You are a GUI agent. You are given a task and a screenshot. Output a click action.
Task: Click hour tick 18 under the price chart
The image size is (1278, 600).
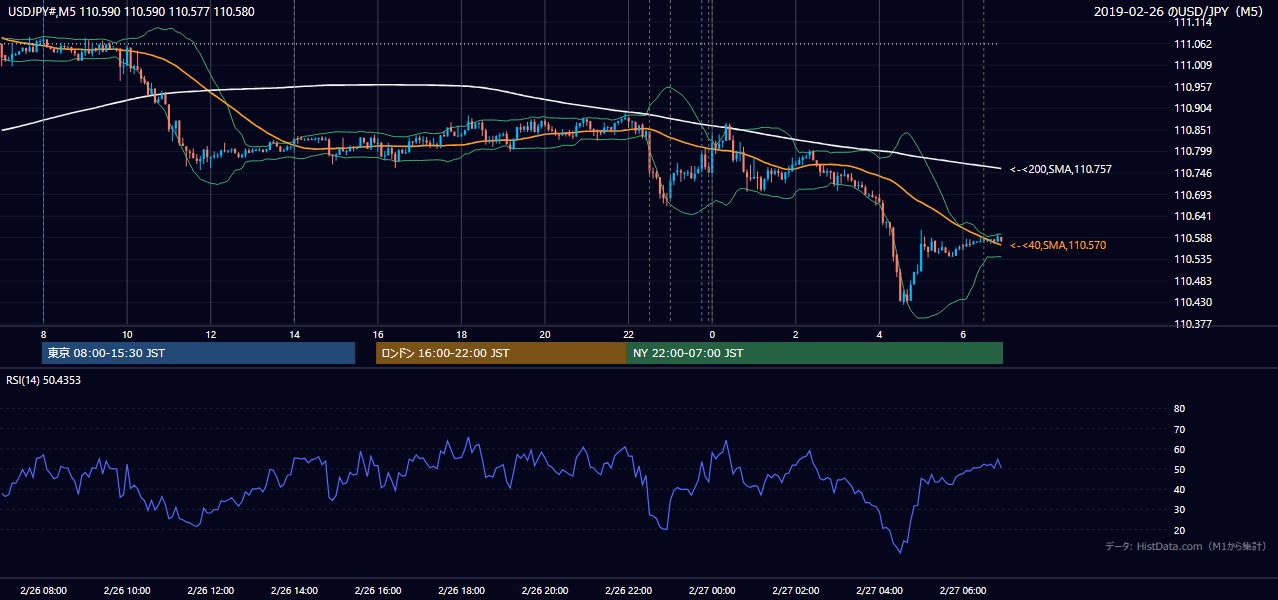(x=461, y=334)
